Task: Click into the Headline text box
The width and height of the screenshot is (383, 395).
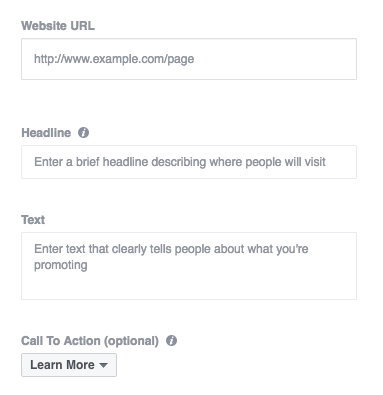Action: tap(189, 162)
